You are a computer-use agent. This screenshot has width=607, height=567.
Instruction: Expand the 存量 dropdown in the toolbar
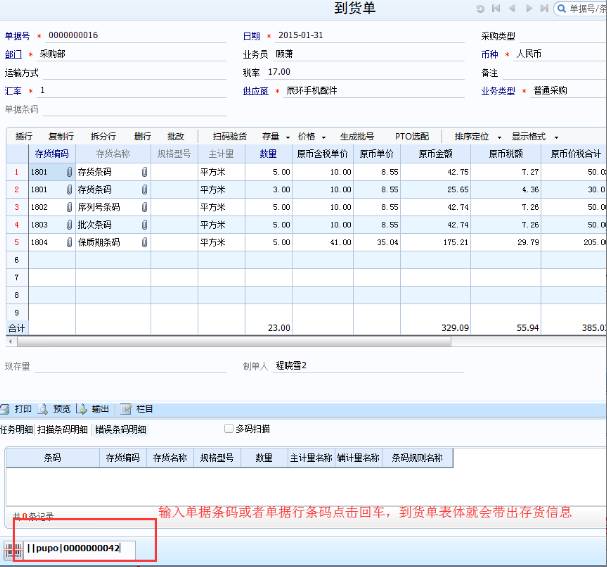(288, 136)
